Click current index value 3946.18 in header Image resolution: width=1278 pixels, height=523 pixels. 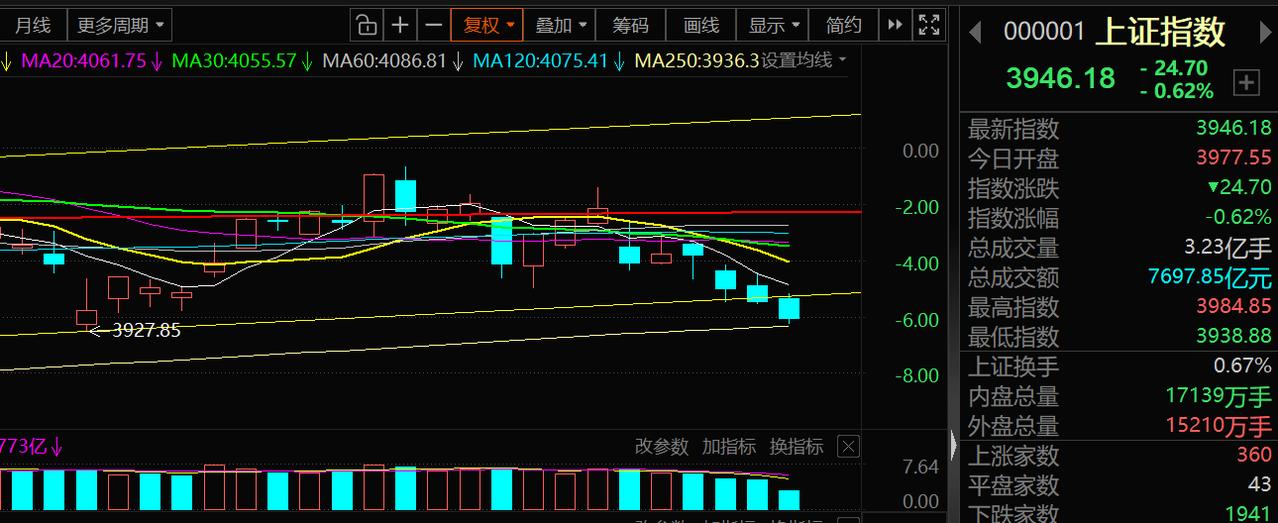tap(1060, 78)
